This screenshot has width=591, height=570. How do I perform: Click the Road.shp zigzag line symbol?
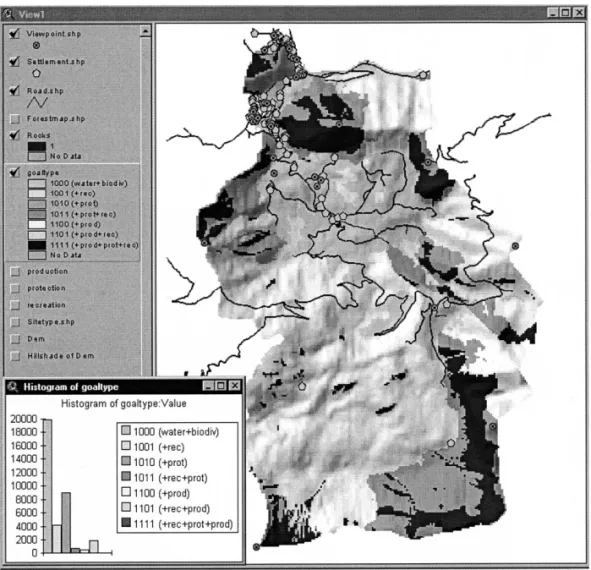point(37,102)
